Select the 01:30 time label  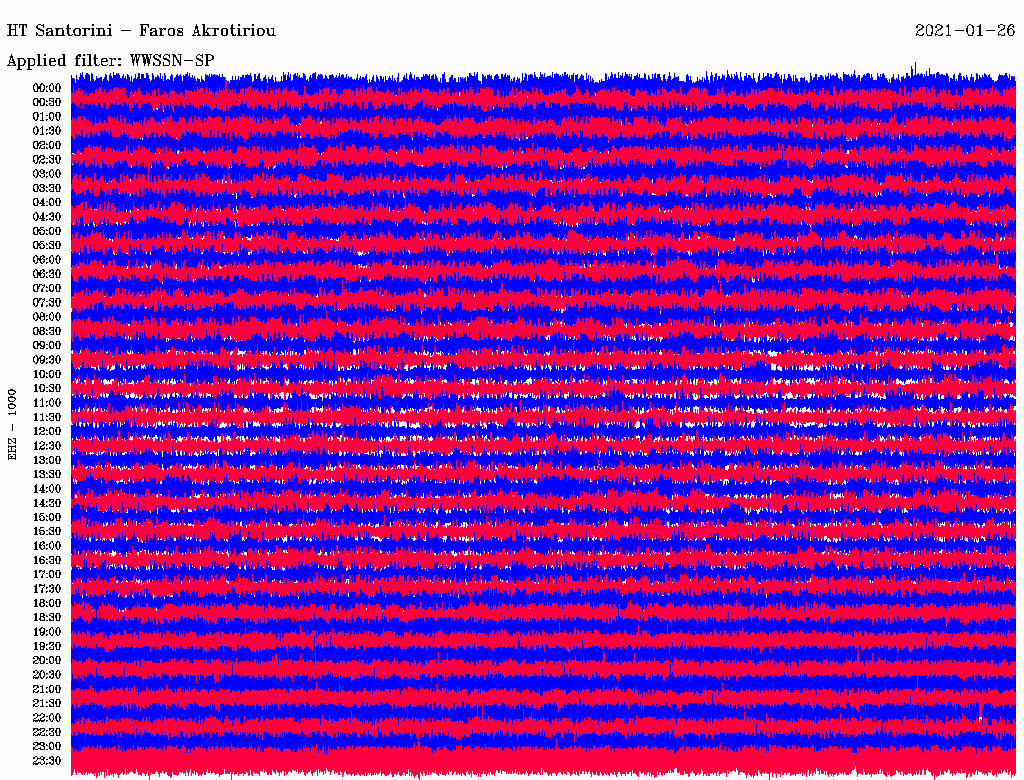pyautogui.click(x=47, y=131)
